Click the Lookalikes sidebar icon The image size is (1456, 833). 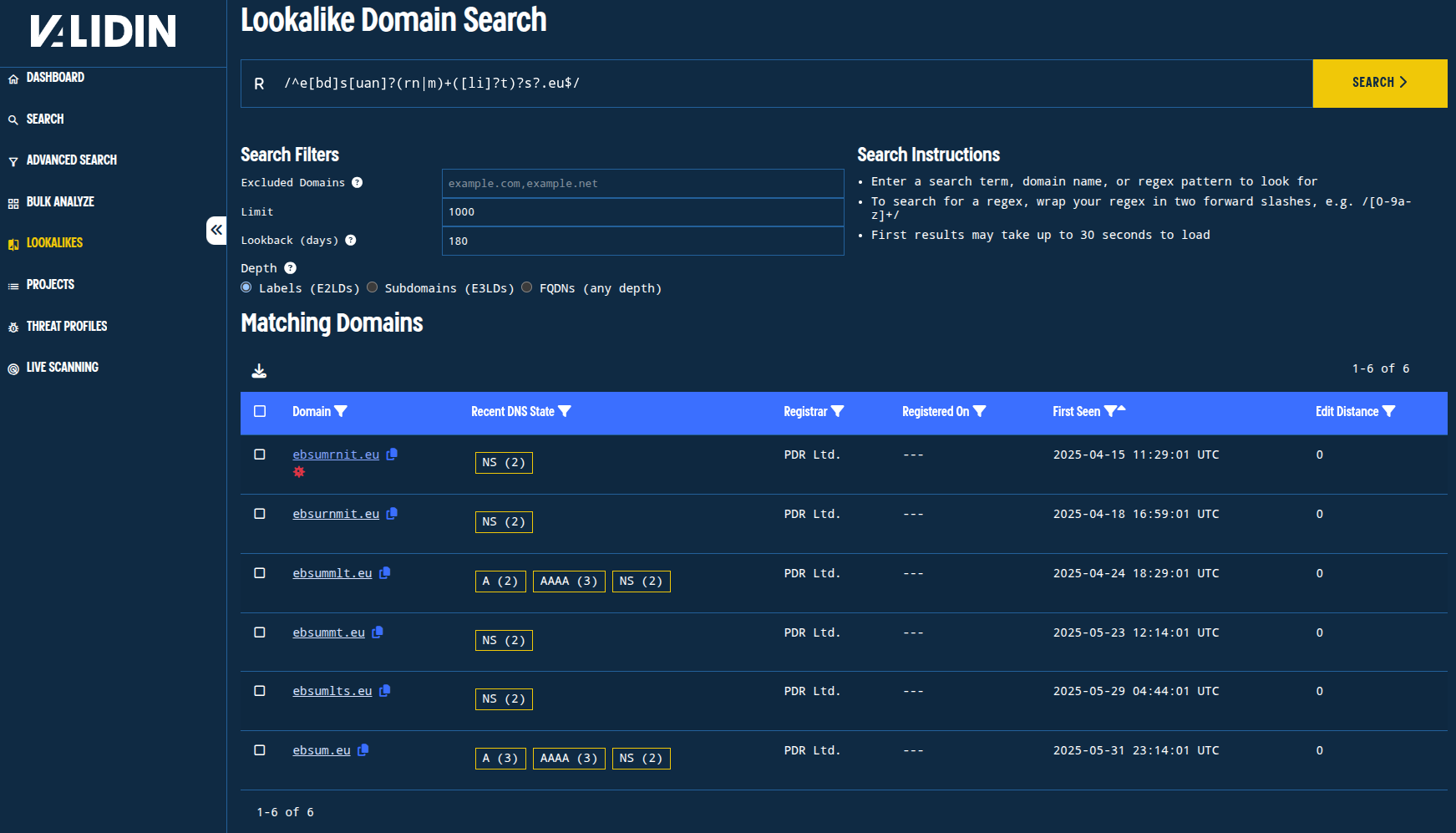tap(13, 244)
